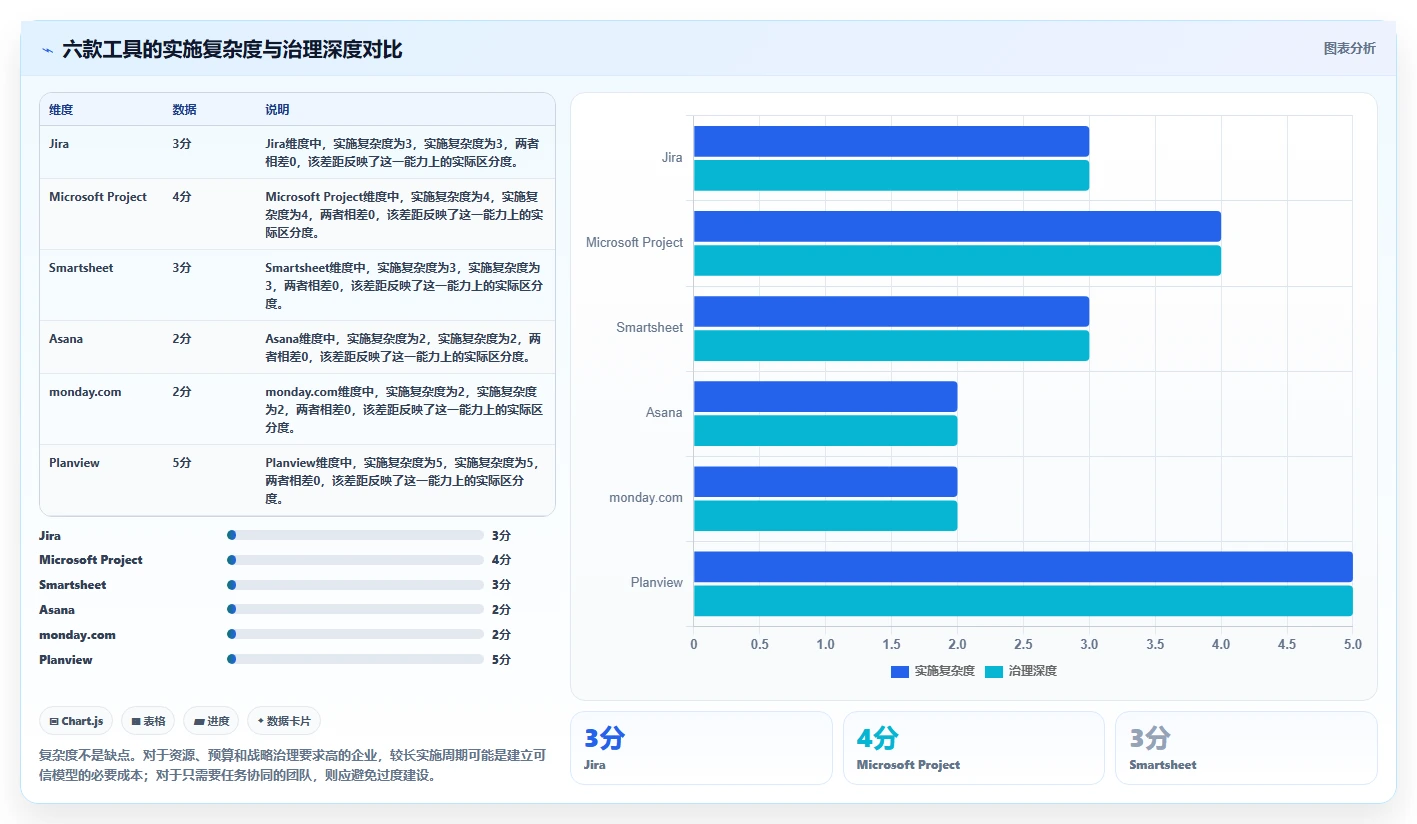The image size is (1417, 824).
Task: Click the 5.0 x-axis tick label
Action: (x=1352, y=645)
